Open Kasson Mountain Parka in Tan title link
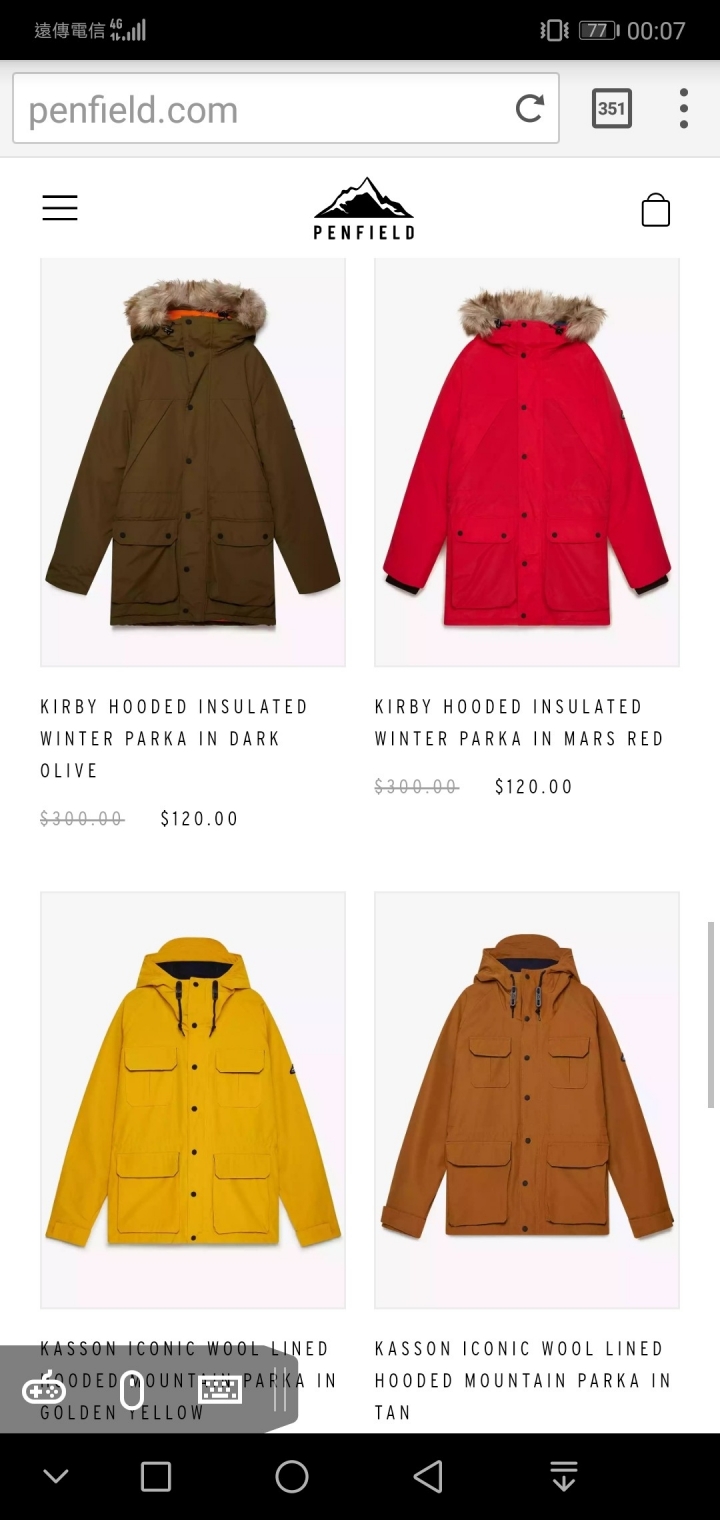The width and height of the screenshot is (720, 1520). coord(523,1380)
